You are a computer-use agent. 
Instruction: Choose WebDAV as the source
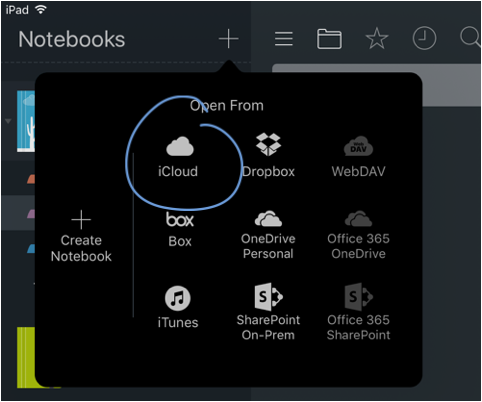pos(358,157)
